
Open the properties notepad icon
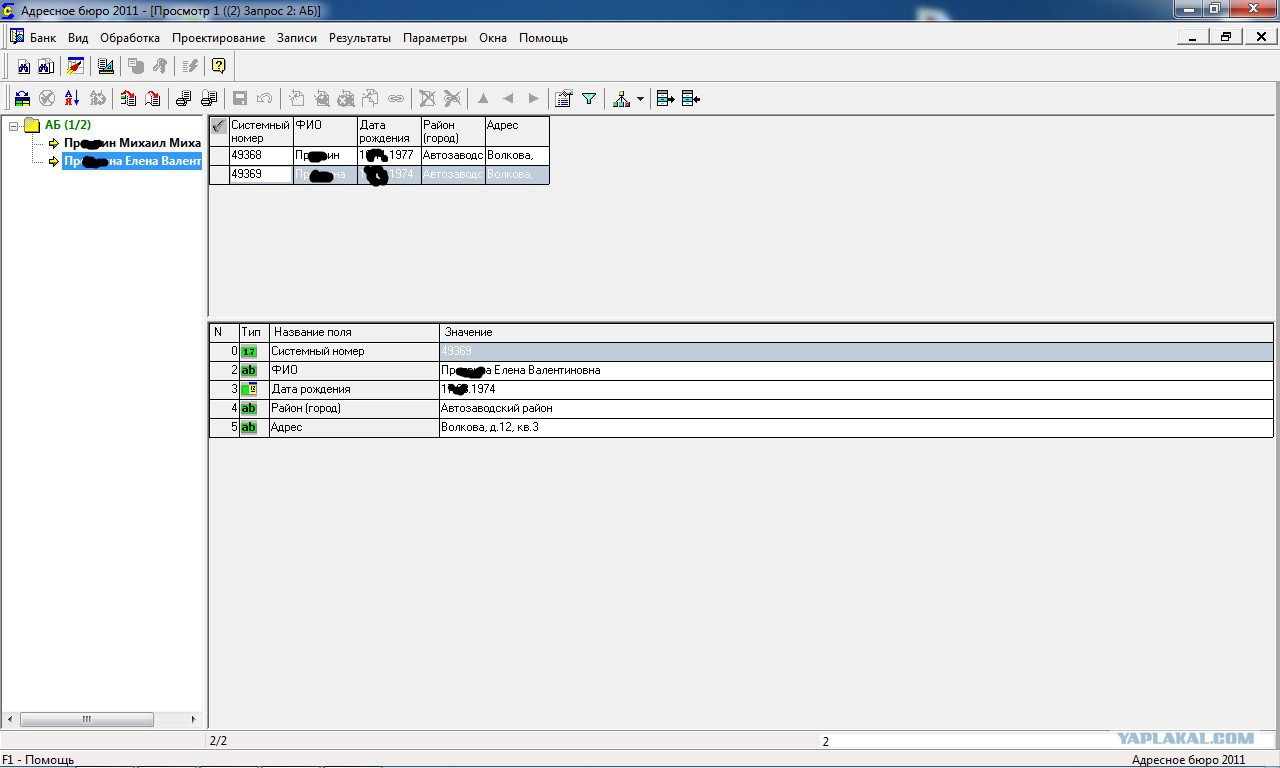pyautogui.click(x=564, y=98)
